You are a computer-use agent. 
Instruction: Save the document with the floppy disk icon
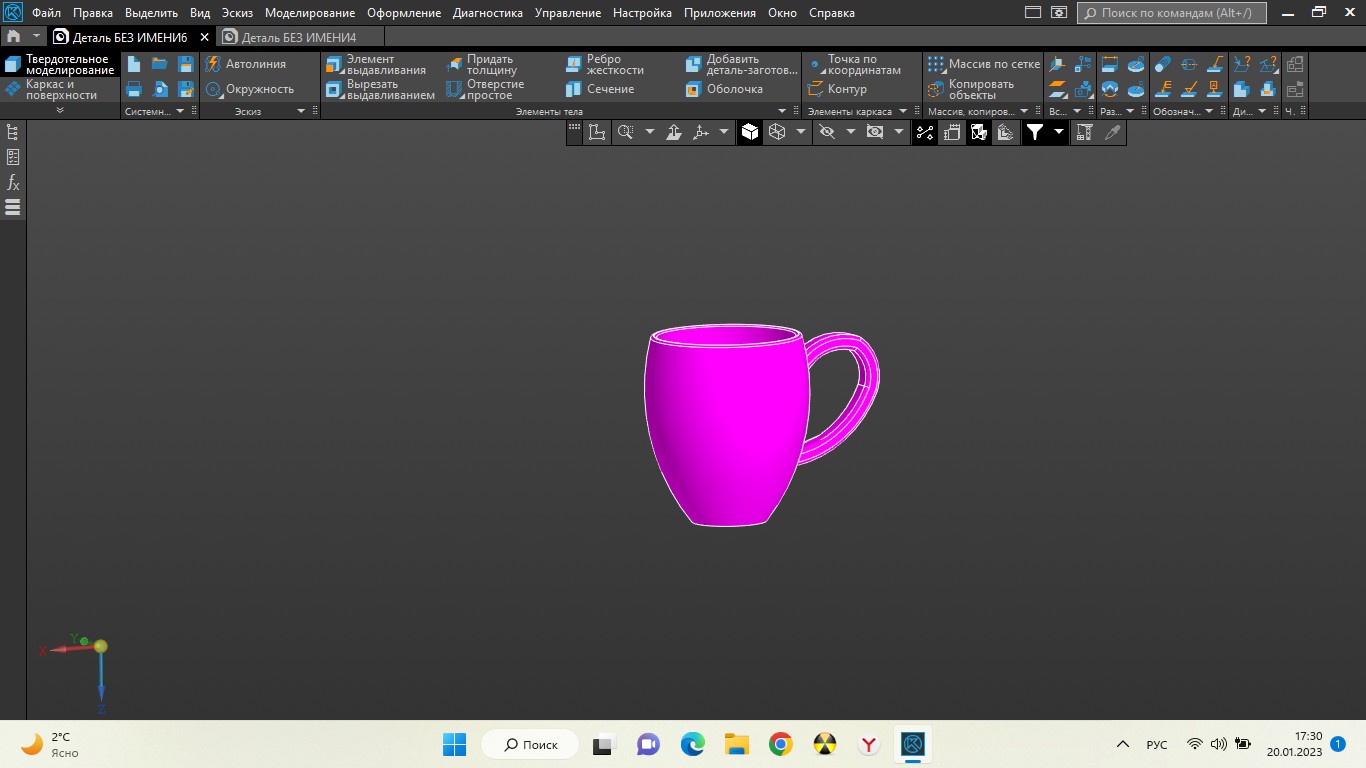tap(185, 64)
